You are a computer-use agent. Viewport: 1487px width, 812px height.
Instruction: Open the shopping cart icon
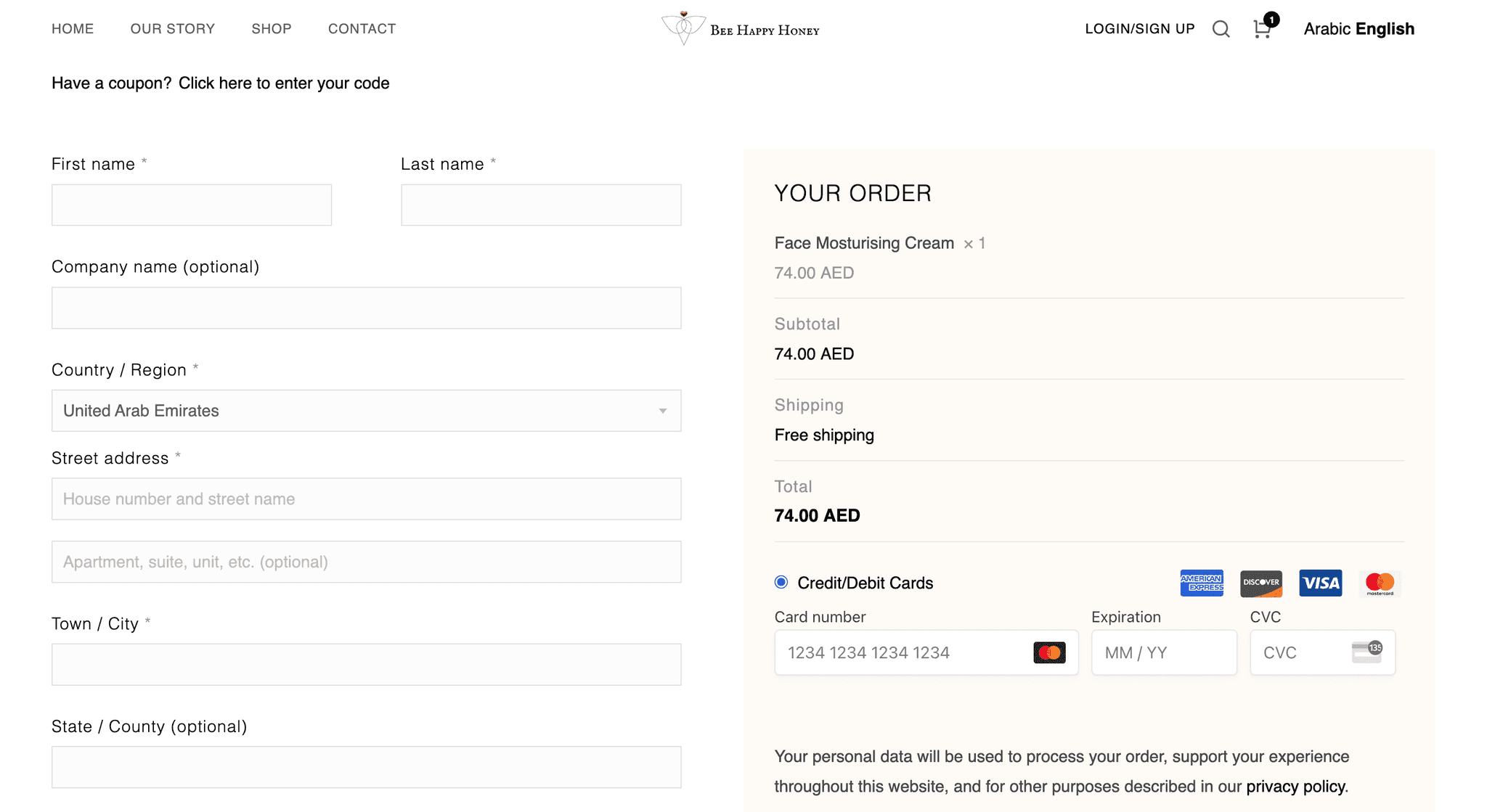click(1263, 29)
